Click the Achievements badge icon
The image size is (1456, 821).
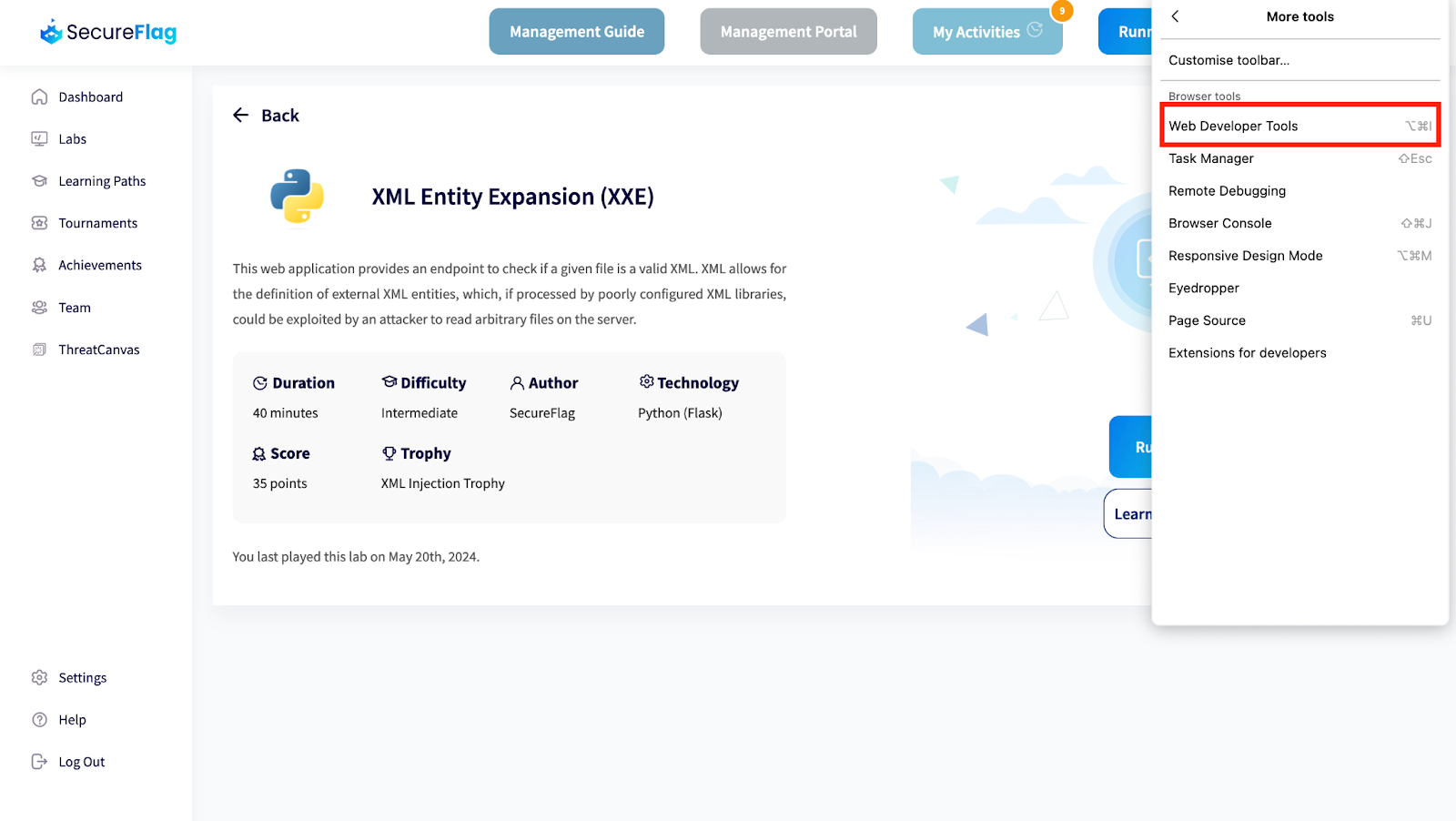[x=39, y=265]
